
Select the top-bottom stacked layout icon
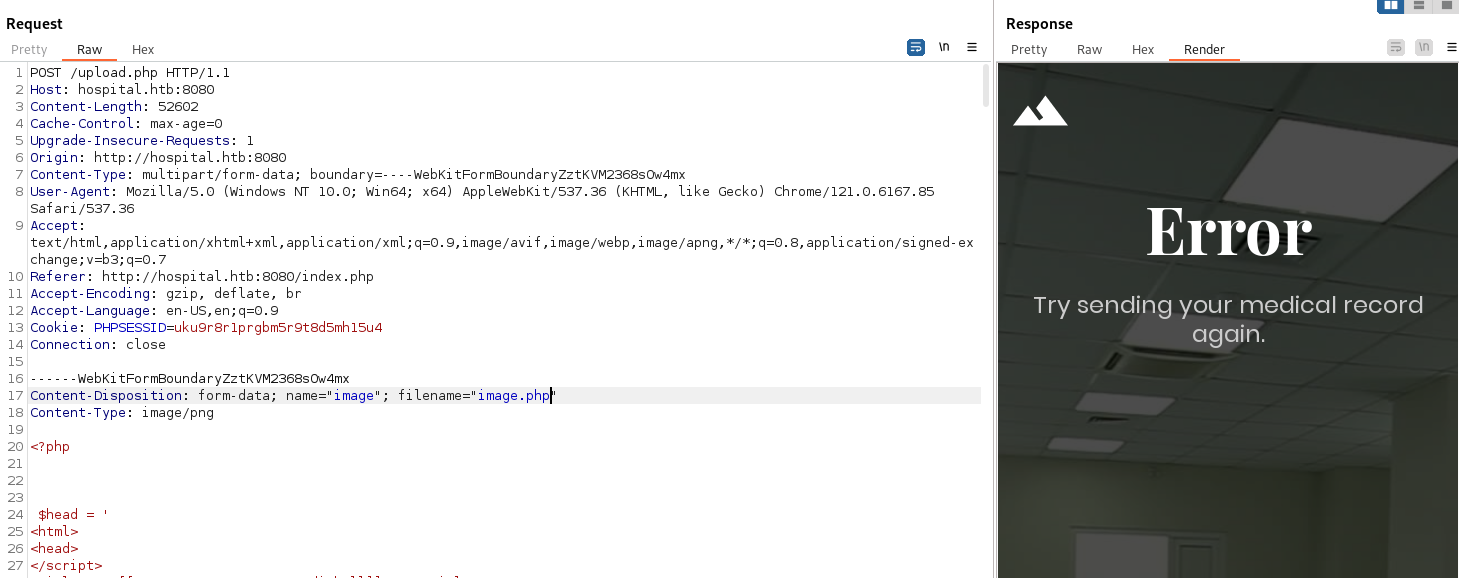click(1419, 5)
